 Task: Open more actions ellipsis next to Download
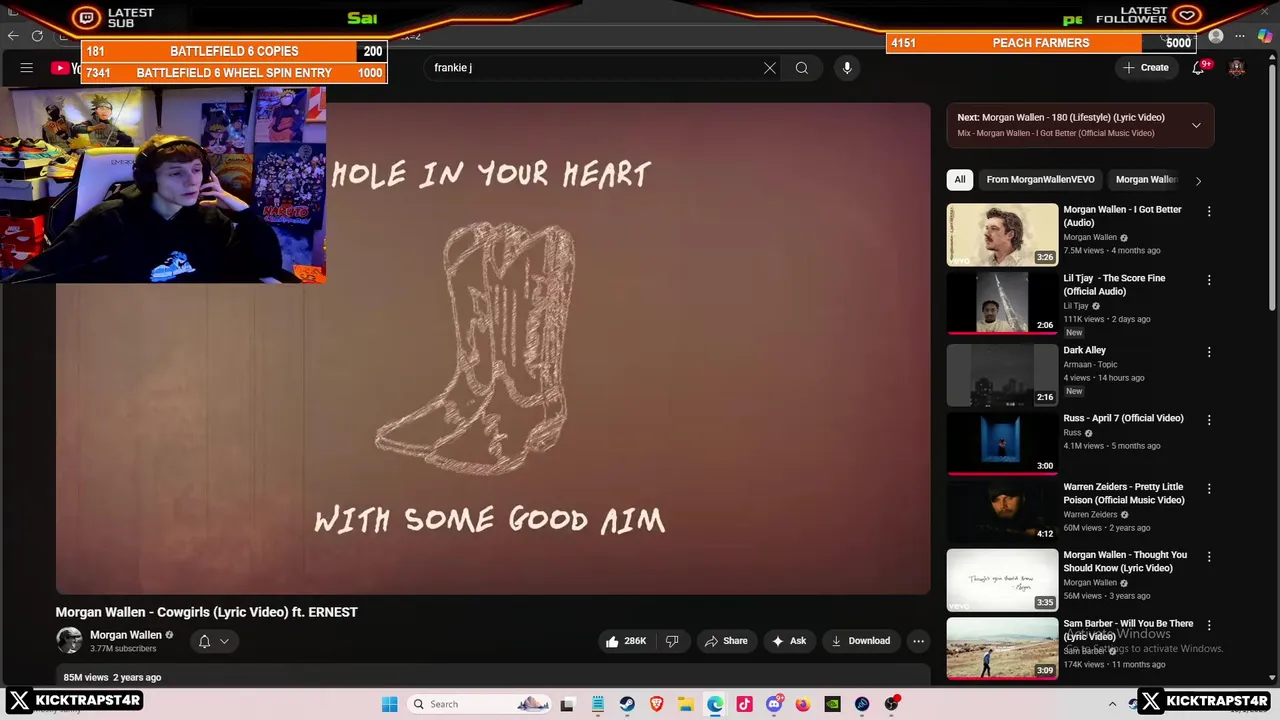tap(918, 641)
